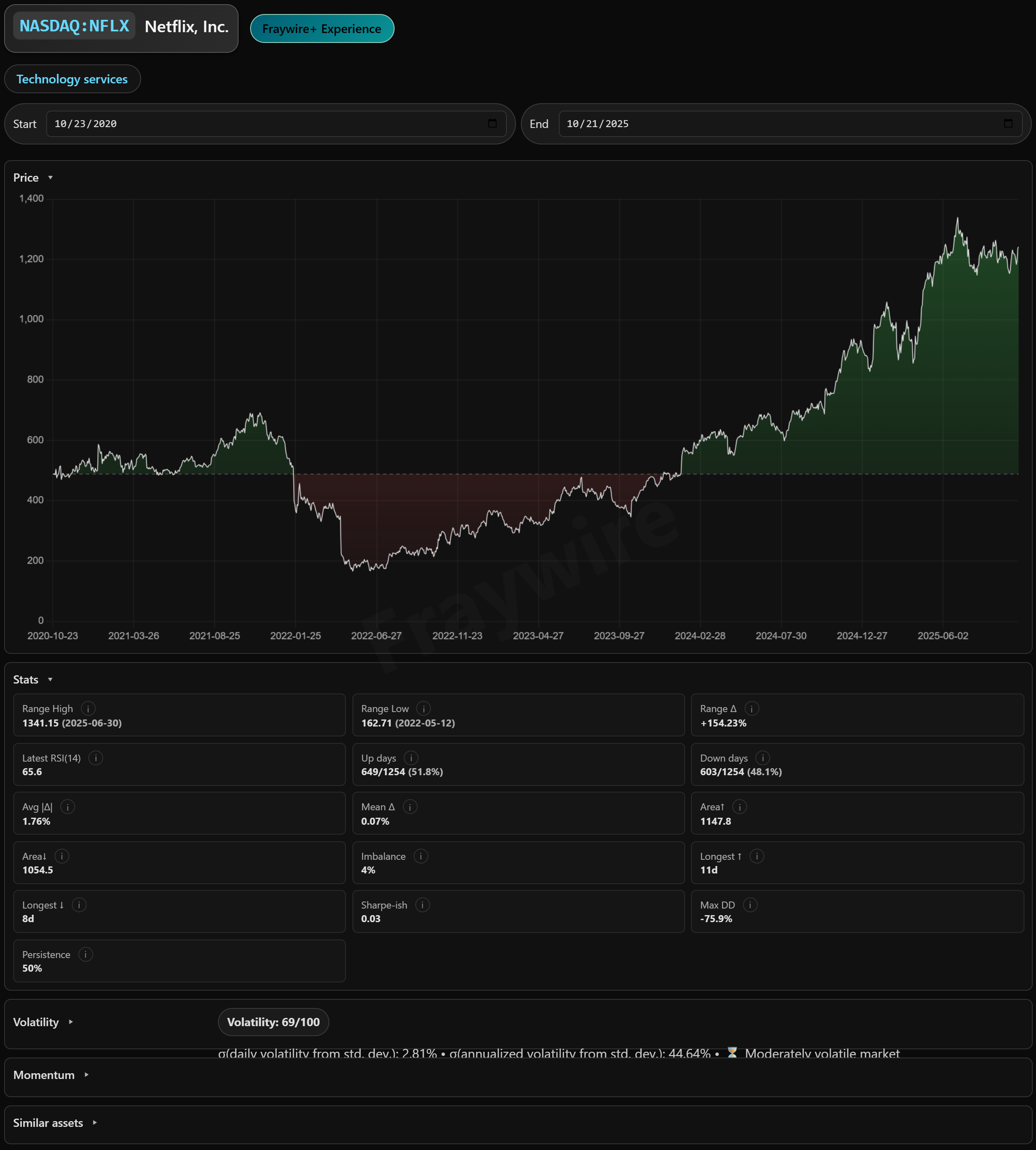Click the NASDAQ:NFLX ticker badge
Viewport: 1036px width, 1150px height.
[74, 26]
